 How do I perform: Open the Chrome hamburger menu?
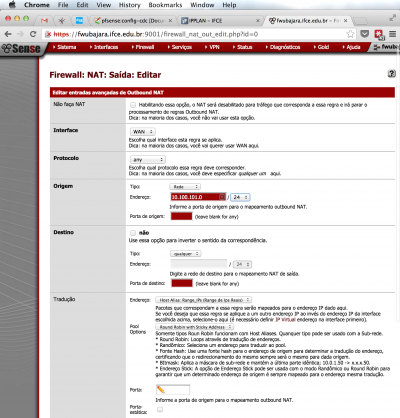393,34
